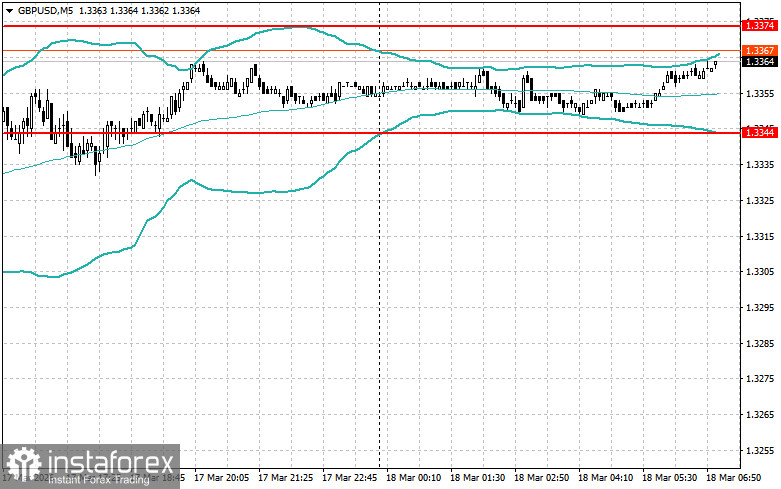
Task: Select the current price label 1.3364
Action: [759, 61]
